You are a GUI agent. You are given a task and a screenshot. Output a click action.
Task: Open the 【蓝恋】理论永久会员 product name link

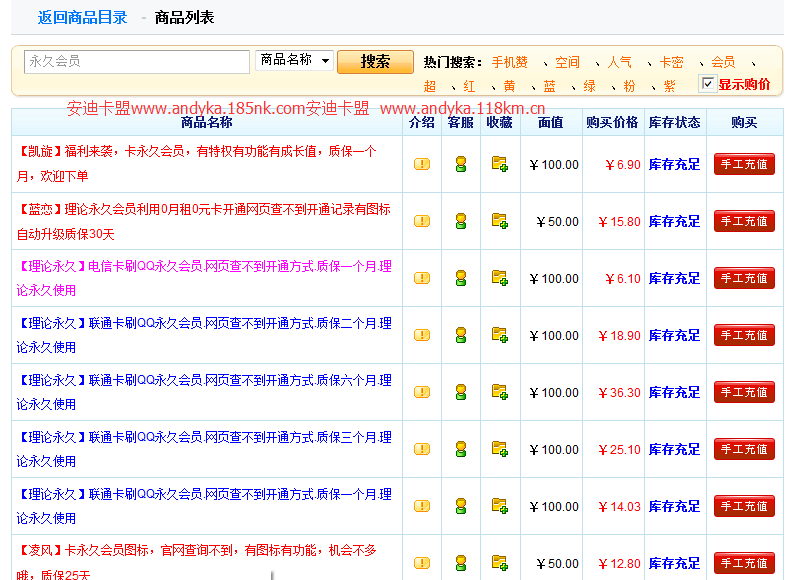pos(204,221)
